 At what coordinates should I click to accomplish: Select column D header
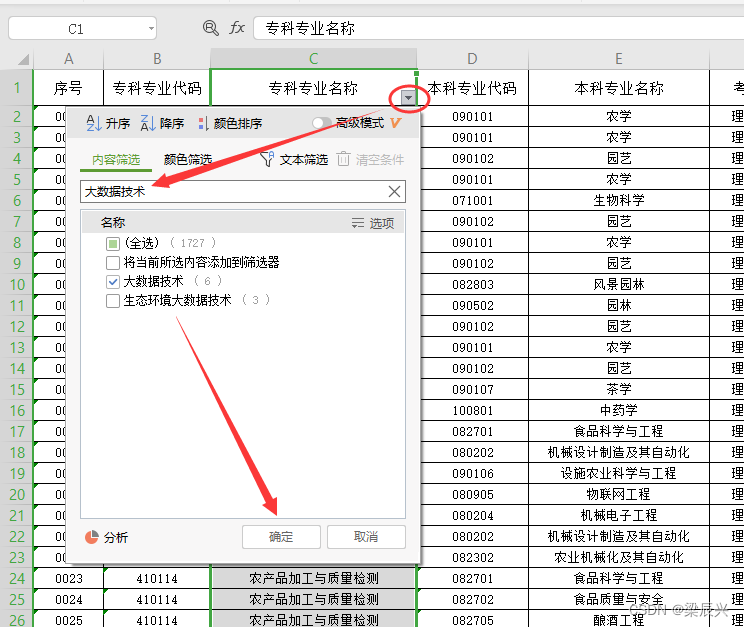[472, 59]
